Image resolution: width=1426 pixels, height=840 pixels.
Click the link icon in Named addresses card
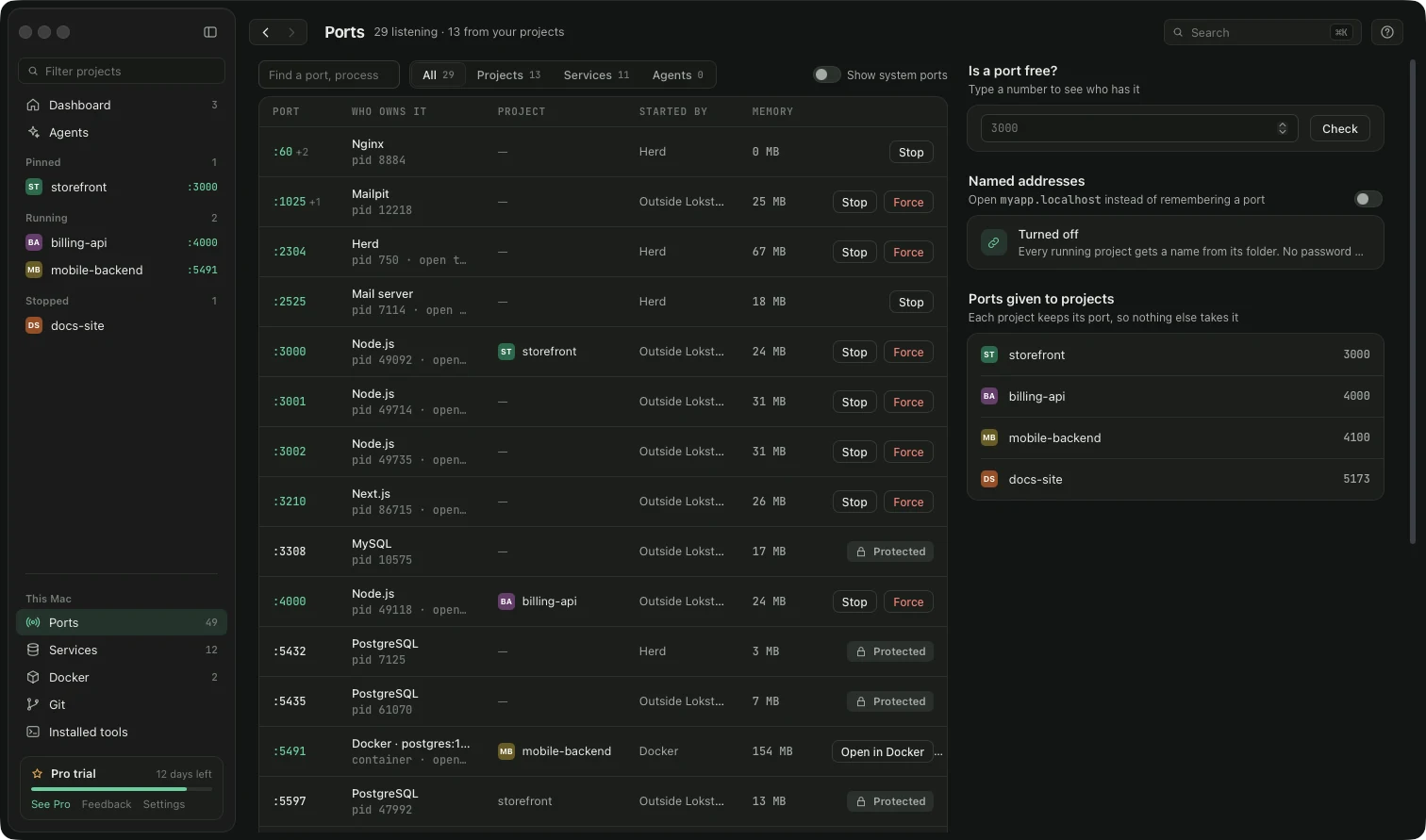point(993,242)
